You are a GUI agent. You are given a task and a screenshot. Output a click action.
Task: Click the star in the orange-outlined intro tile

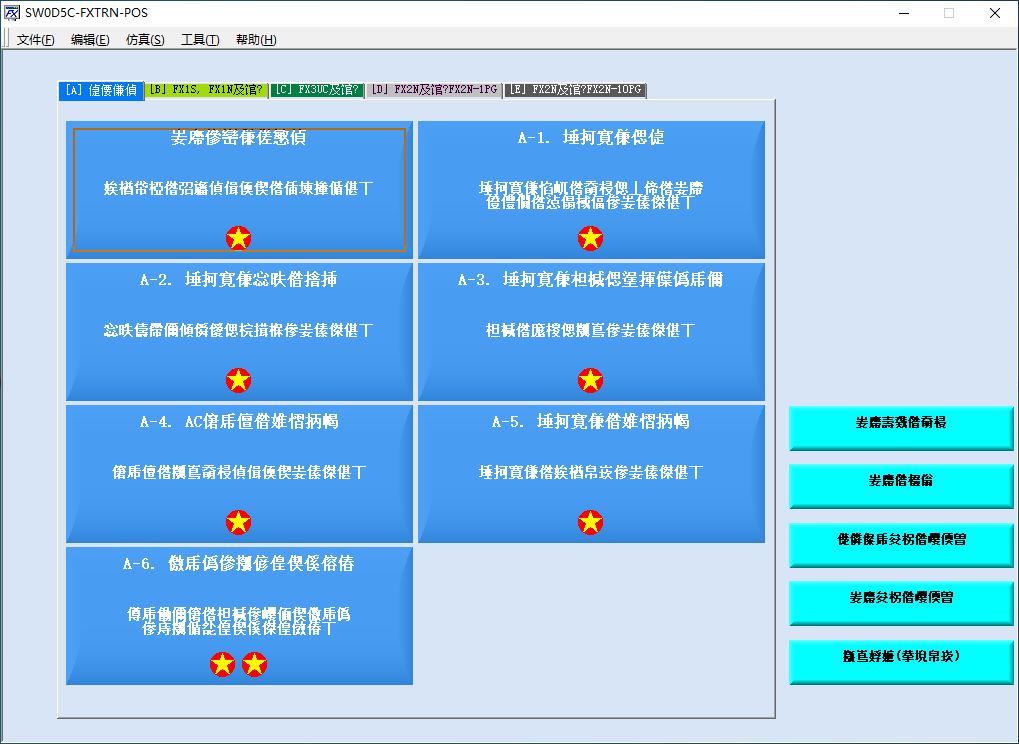click(238, 238)
